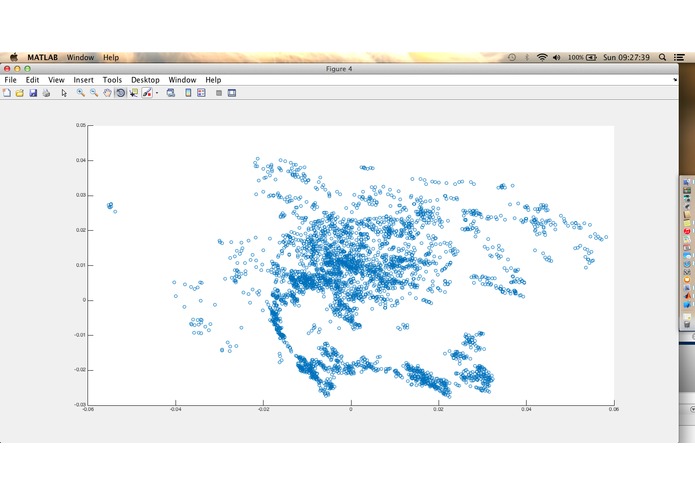Click the battery 100% indicator
Screen dimensions: 695x494
click(582, 57)
